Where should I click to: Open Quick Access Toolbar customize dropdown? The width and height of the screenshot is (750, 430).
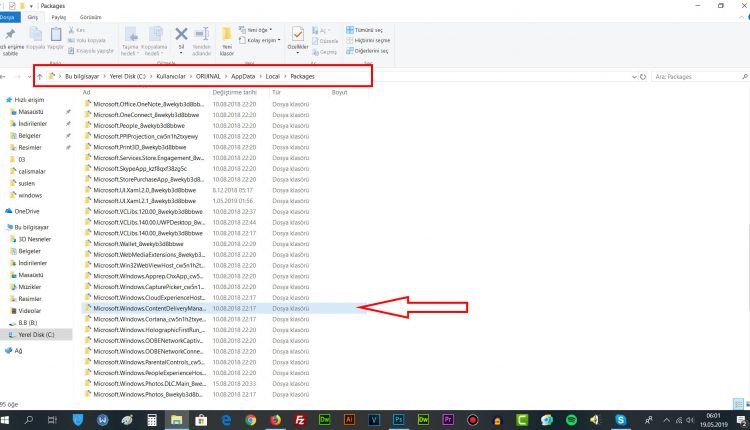pyautogui.click(x=31, y=6)
